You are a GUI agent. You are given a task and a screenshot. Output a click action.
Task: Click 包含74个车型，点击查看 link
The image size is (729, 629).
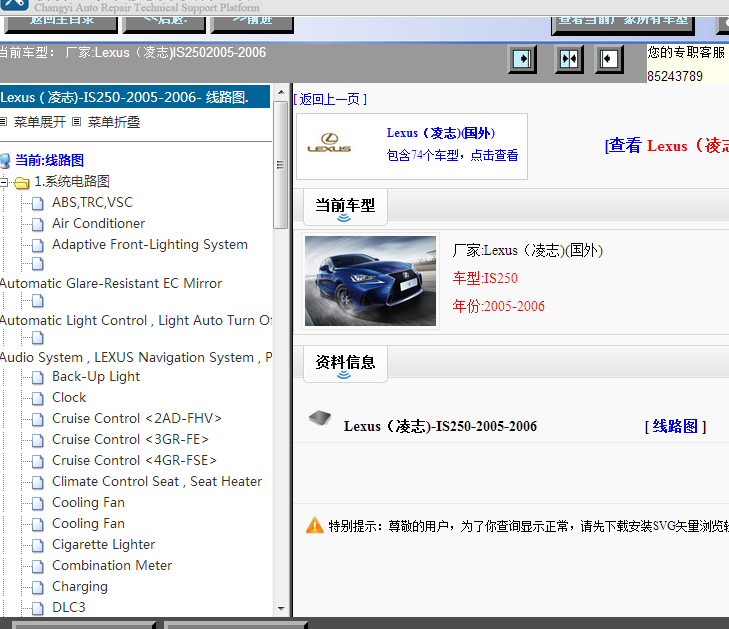click(452, 155)
